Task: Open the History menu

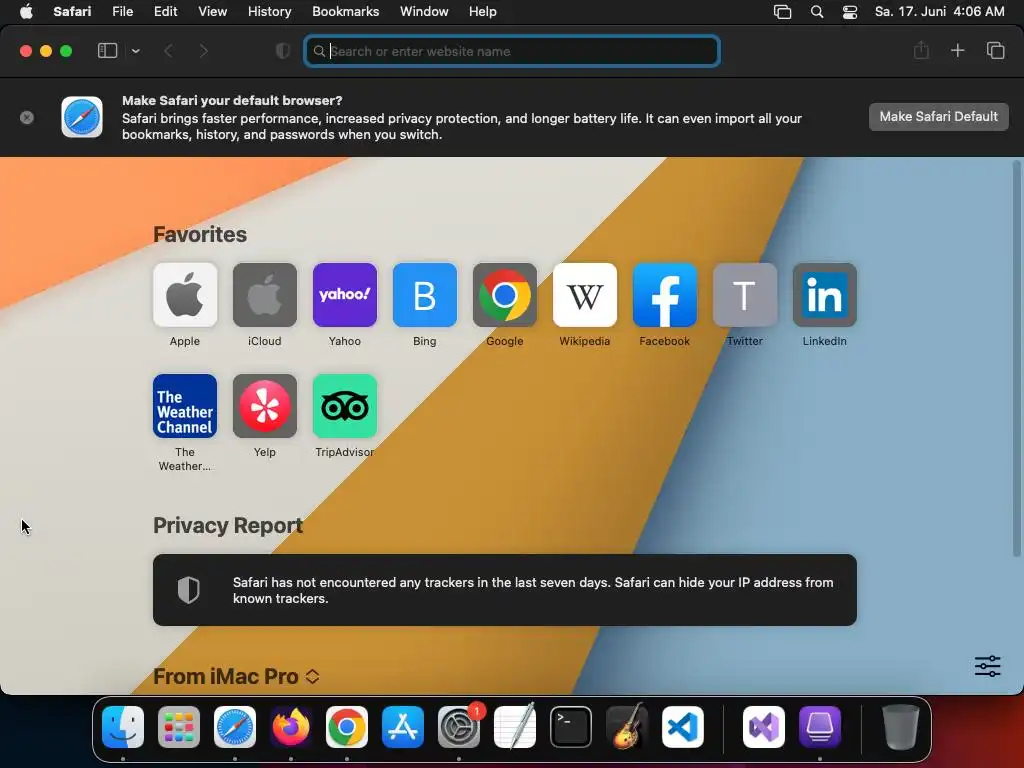Action: tap(269, 12)
